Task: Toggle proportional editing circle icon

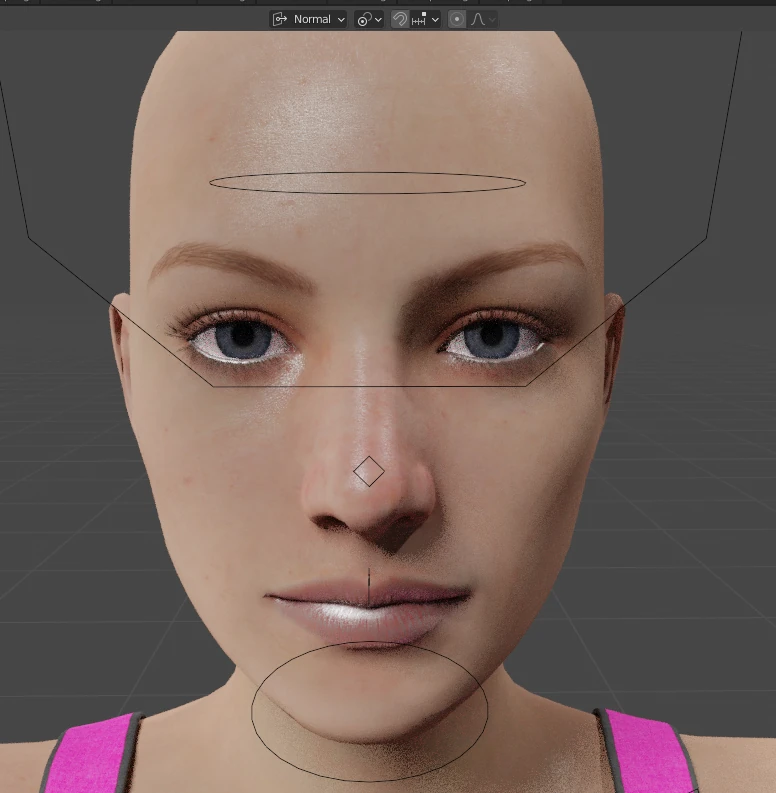Action: (456, 20)
